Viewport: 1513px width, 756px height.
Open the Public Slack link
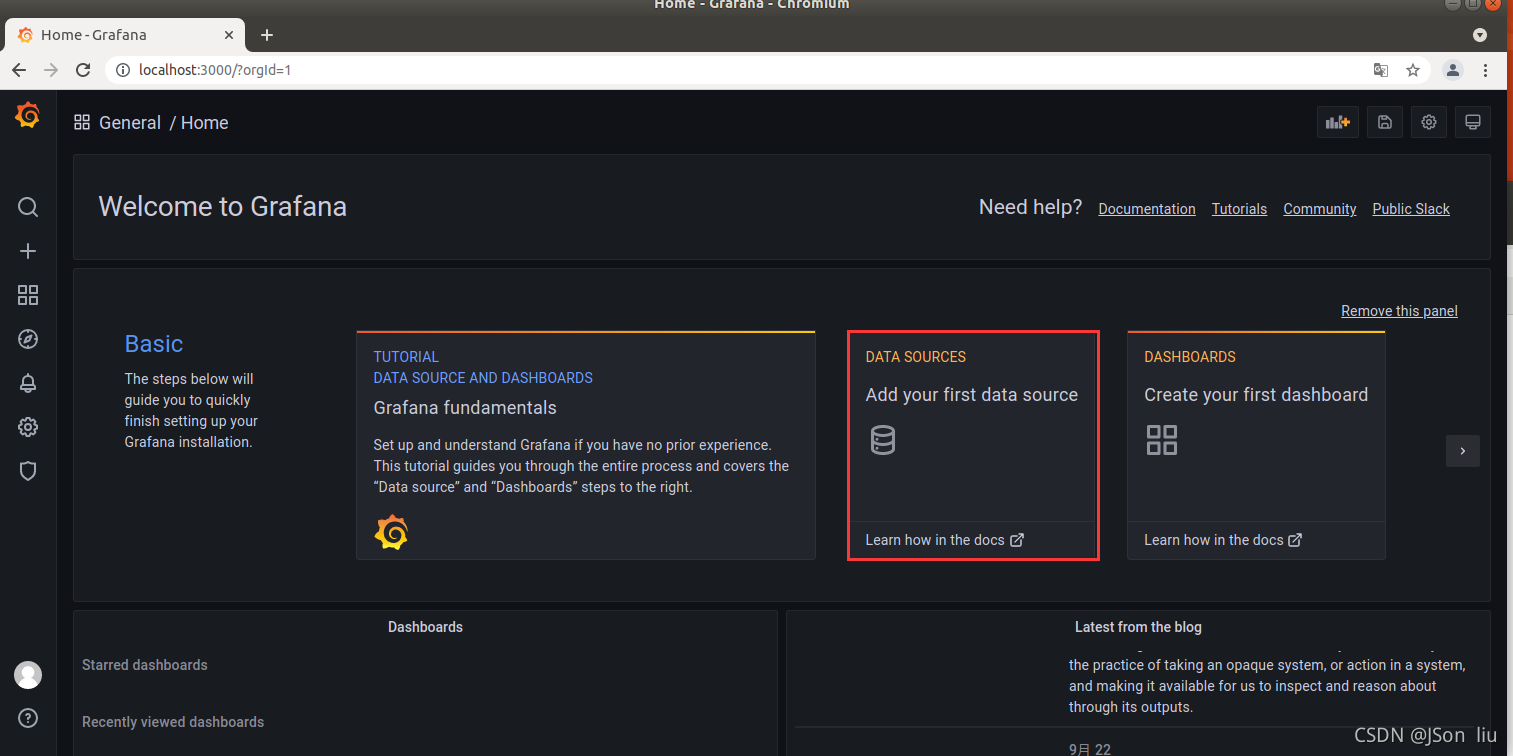click(1411, 209)
